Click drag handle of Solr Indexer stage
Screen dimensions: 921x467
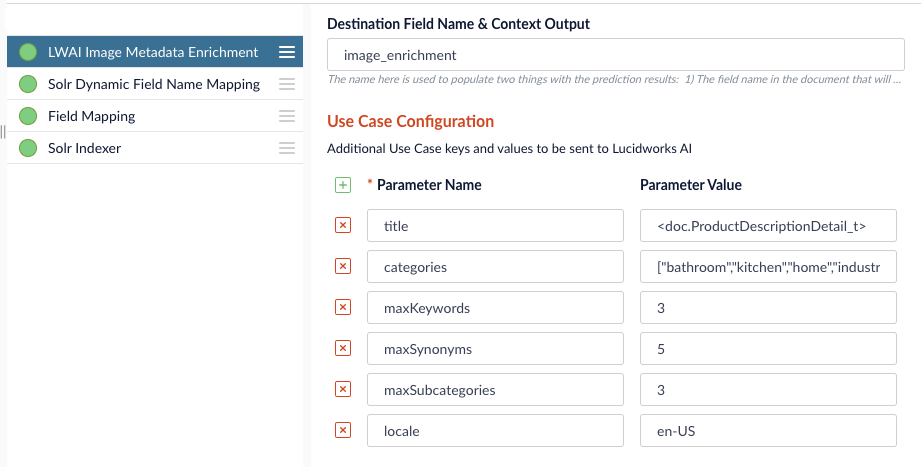click(287, 148)
